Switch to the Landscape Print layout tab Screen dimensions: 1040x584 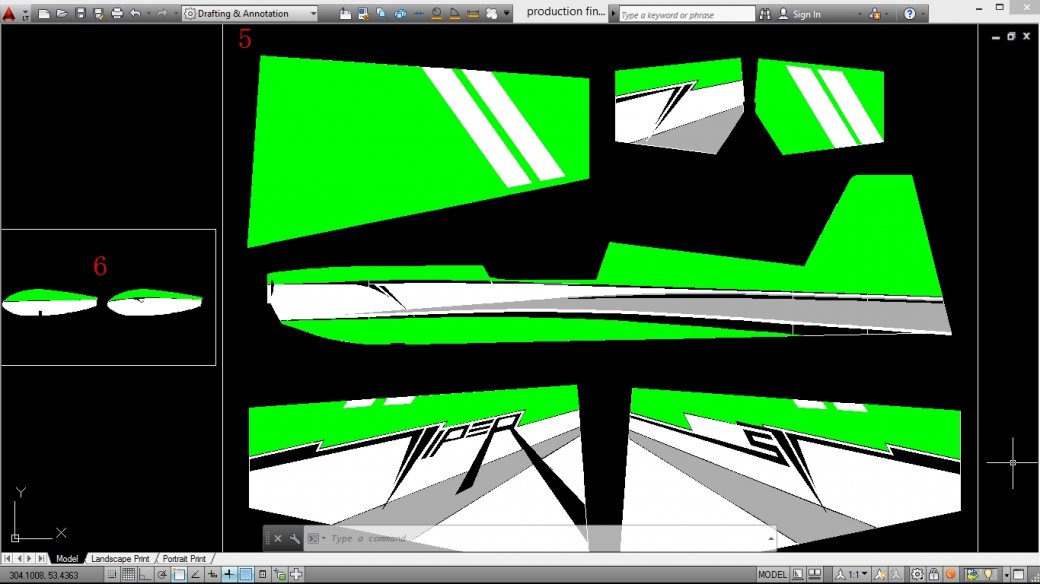[120, 558]
